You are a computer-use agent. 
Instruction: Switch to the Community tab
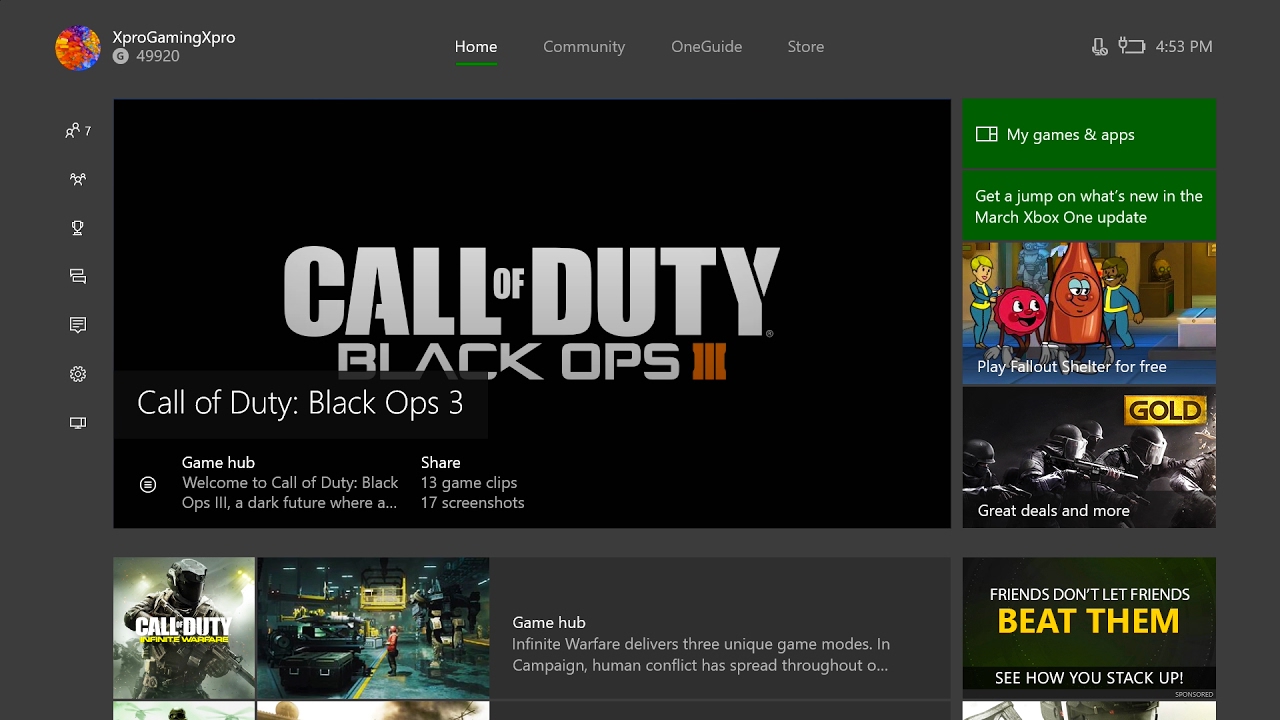coord(584,47)
